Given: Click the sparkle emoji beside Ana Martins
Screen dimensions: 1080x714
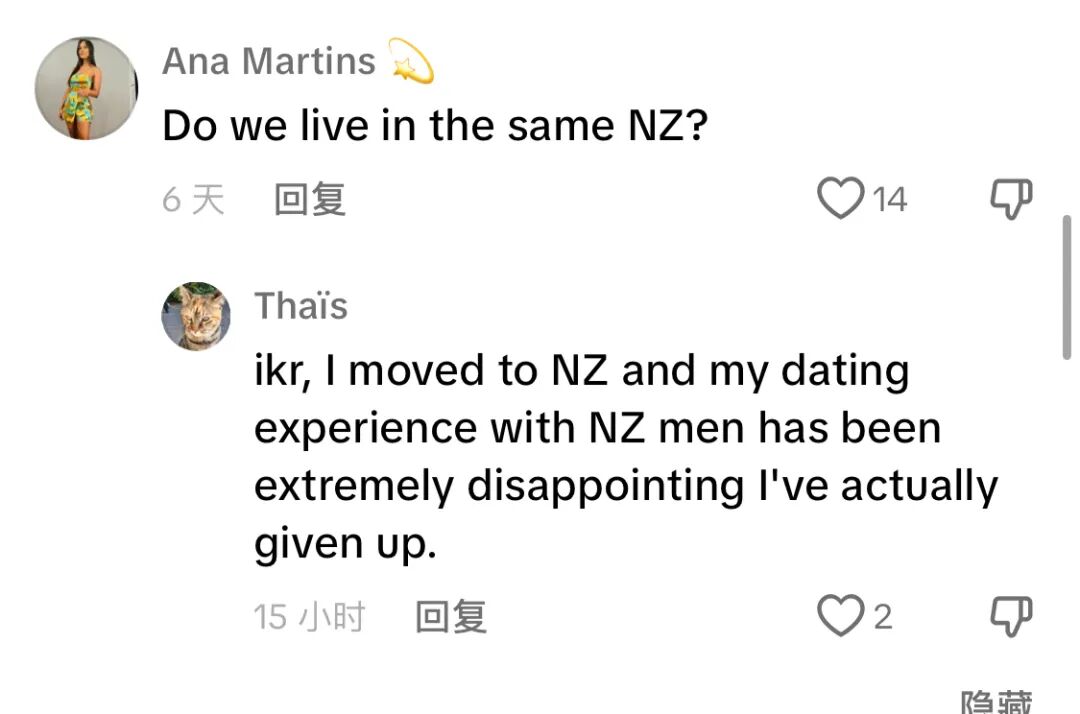Looking at the screenshot, I should pyautogui.click(x=410, y=61).
